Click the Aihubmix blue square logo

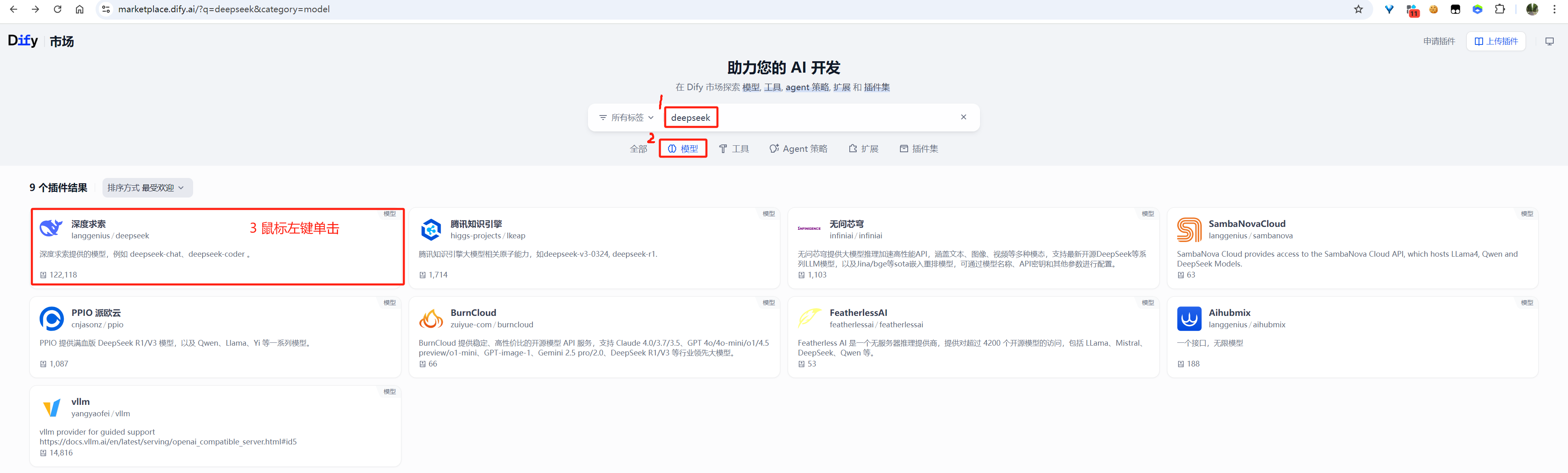(x=1189, y=318)
